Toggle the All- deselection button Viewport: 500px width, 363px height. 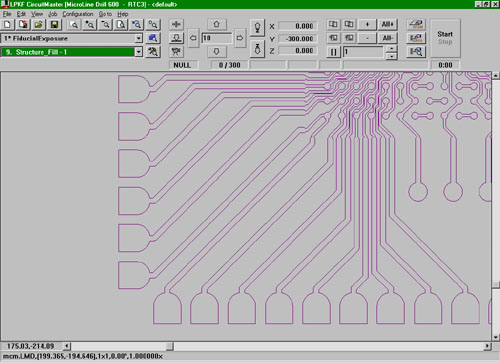click(387, 38)
